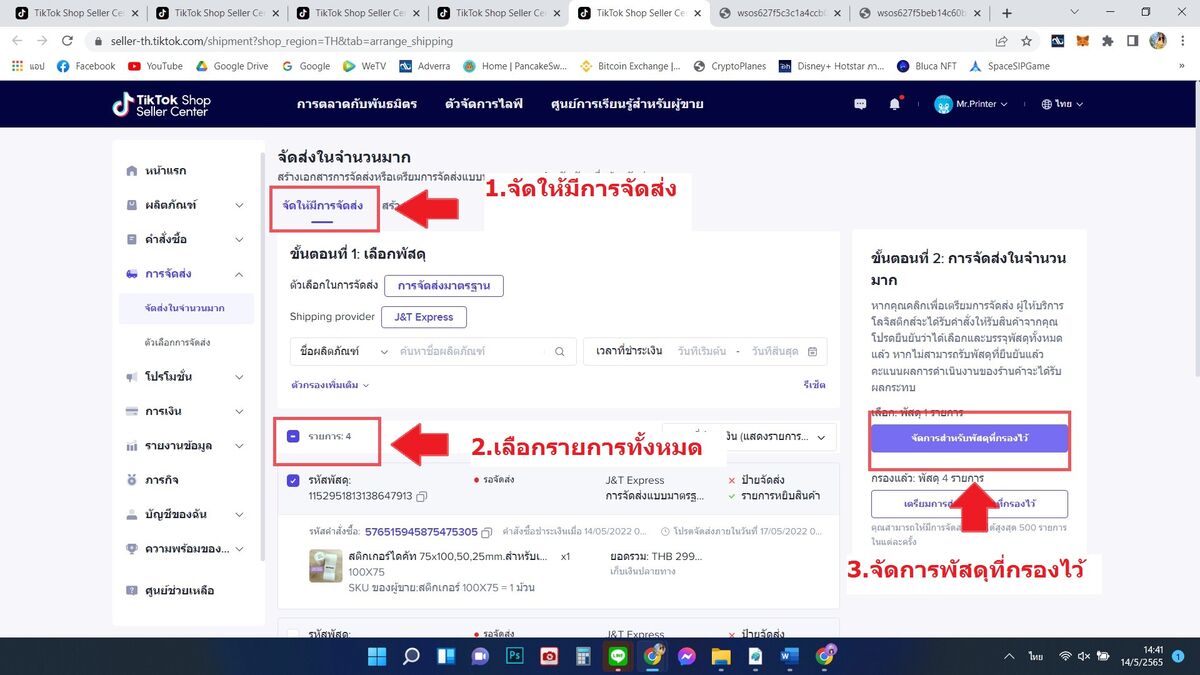Open the notifications bell

click(x=895, y=104)
